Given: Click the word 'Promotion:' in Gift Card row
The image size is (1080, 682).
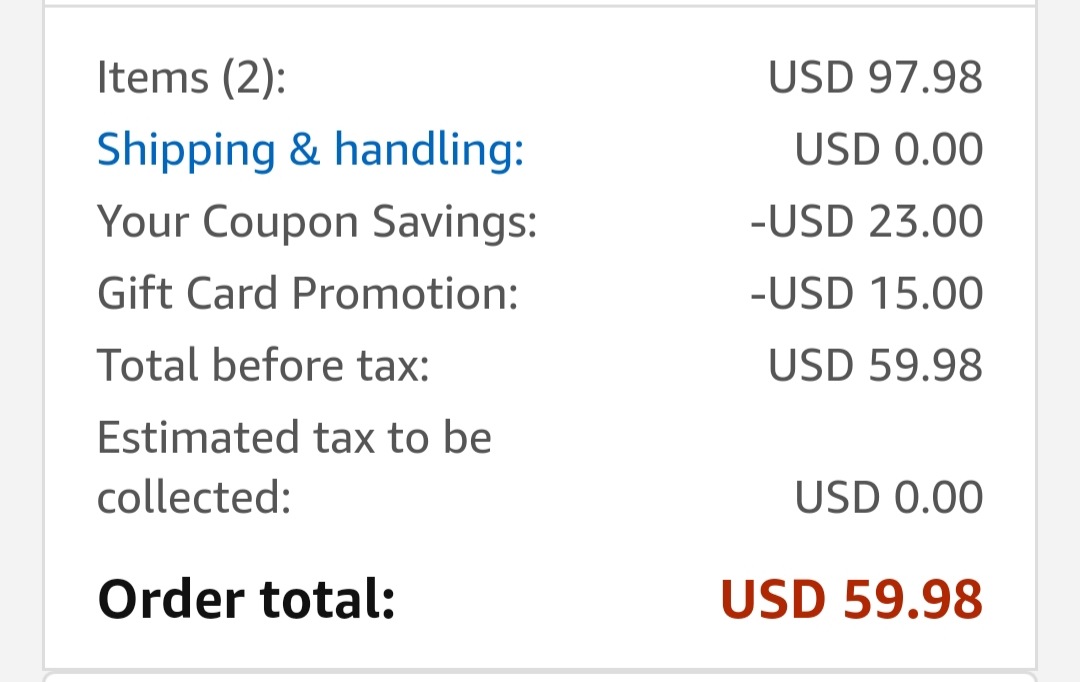Looking at the screenshot, I should (x=405, y=293).
